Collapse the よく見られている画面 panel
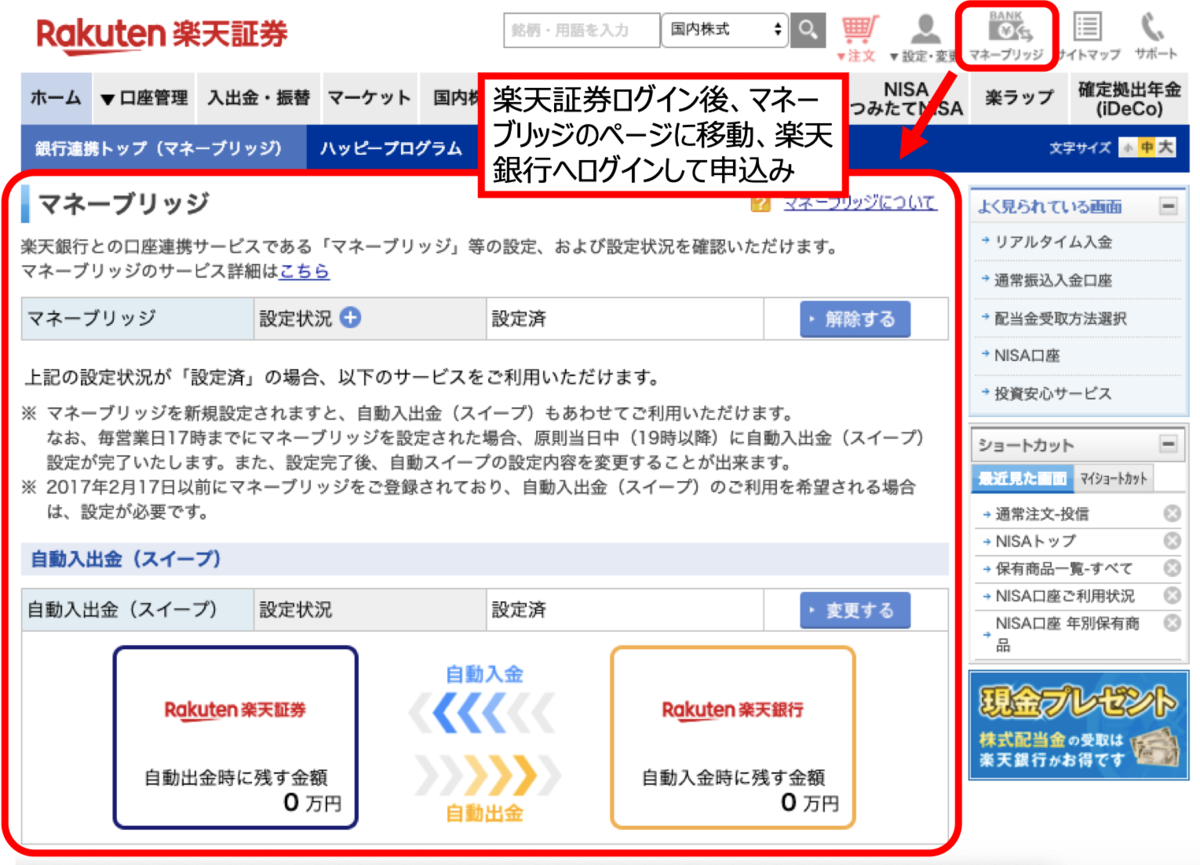Viewport: 1200px width, 865px height. pyautogui.click(x=1167, y=206)
